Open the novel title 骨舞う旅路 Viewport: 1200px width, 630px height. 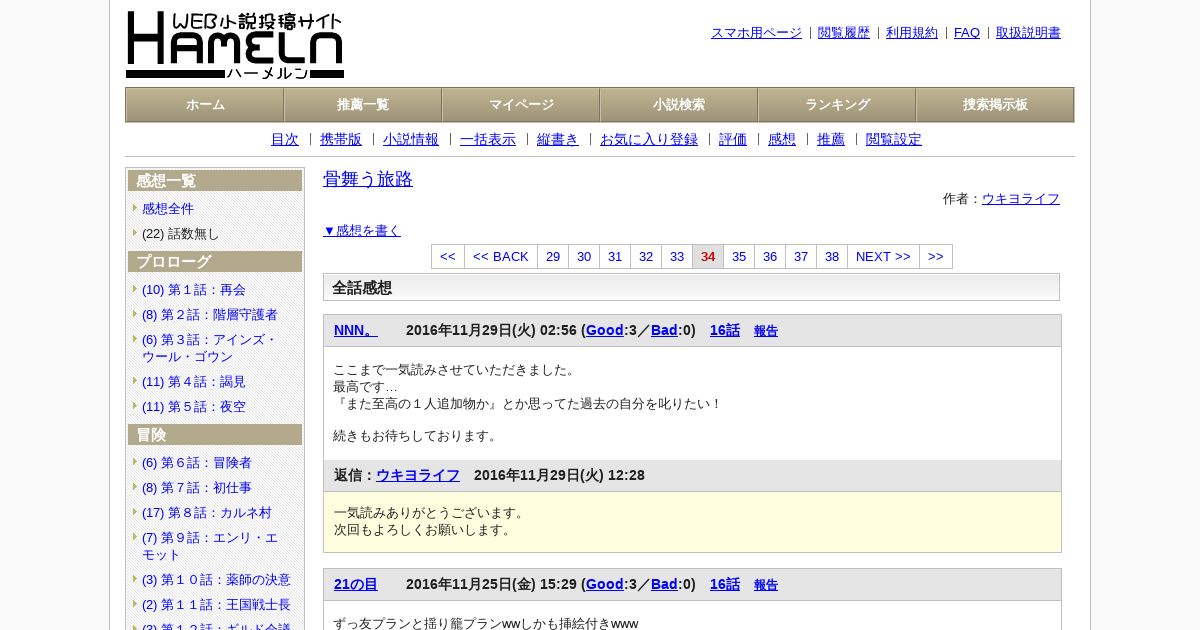click(x=368, y=179)
